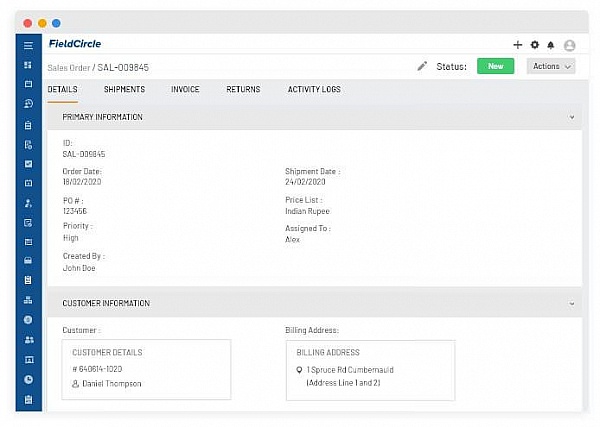The height and width of the screenshot is (427, 600).
Task: Open the plain calendar icon below dashboard
Action: pyautogui.click(x=28, y=84)
